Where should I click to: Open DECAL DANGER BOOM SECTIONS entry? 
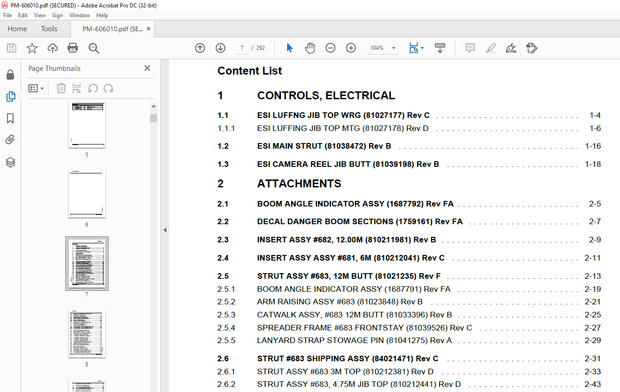(x=360, y=222)
